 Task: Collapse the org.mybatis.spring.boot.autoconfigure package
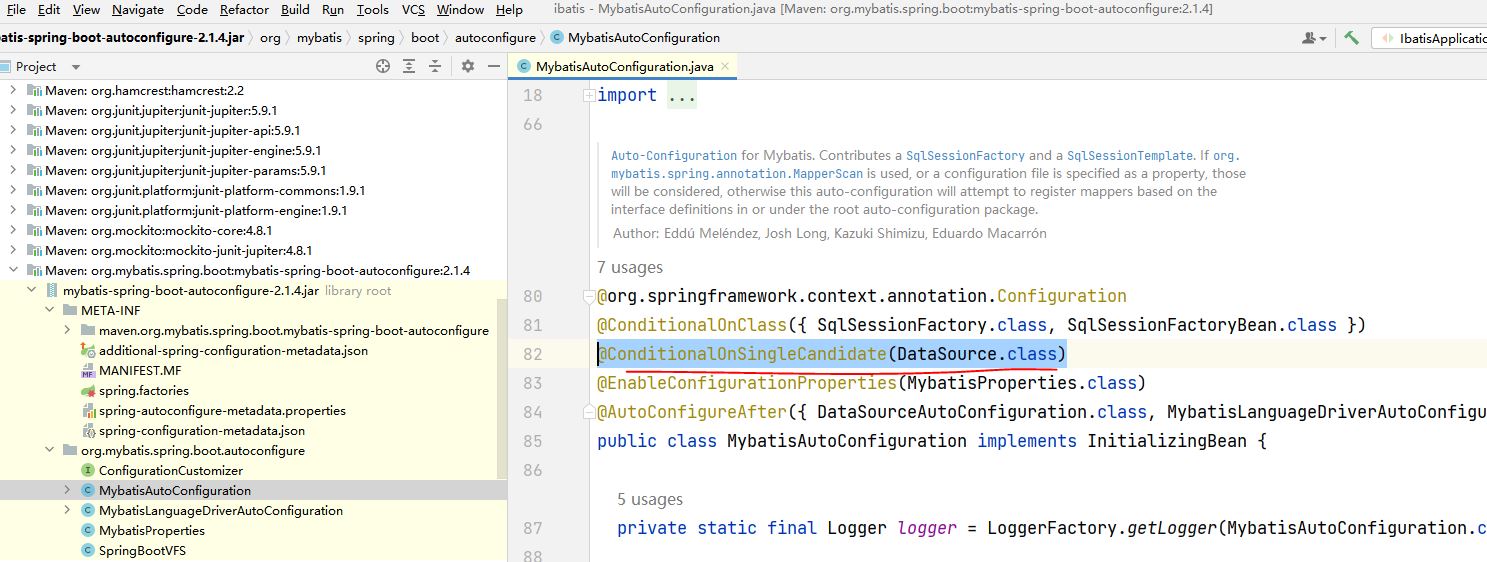[49, 450]
